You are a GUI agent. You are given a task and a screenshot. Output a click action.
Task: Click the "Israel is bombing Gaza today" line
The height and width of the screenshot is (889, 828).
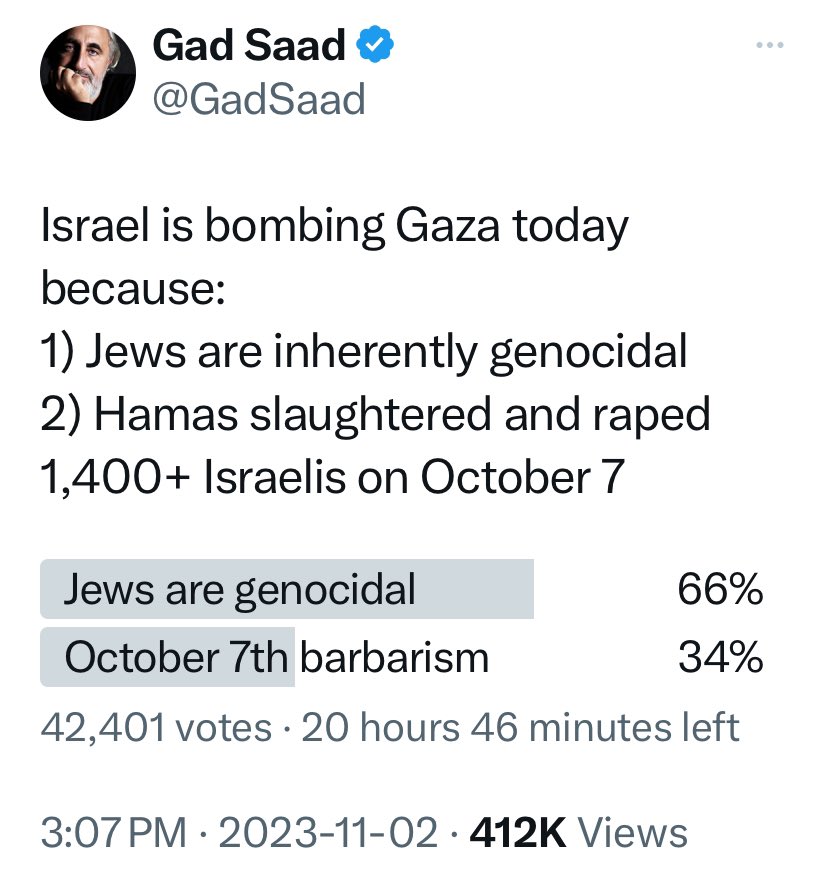tap(335, 229)
